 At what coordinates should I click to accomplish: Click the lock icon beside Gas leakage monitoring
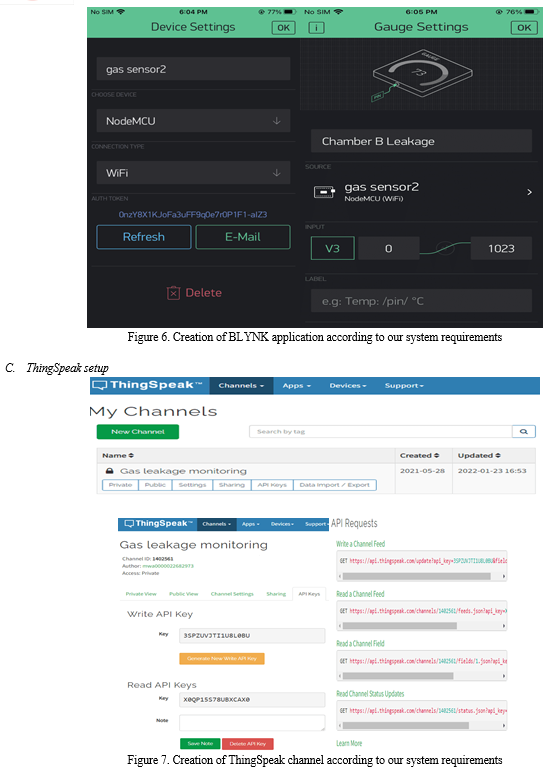(x=109, y=471)
